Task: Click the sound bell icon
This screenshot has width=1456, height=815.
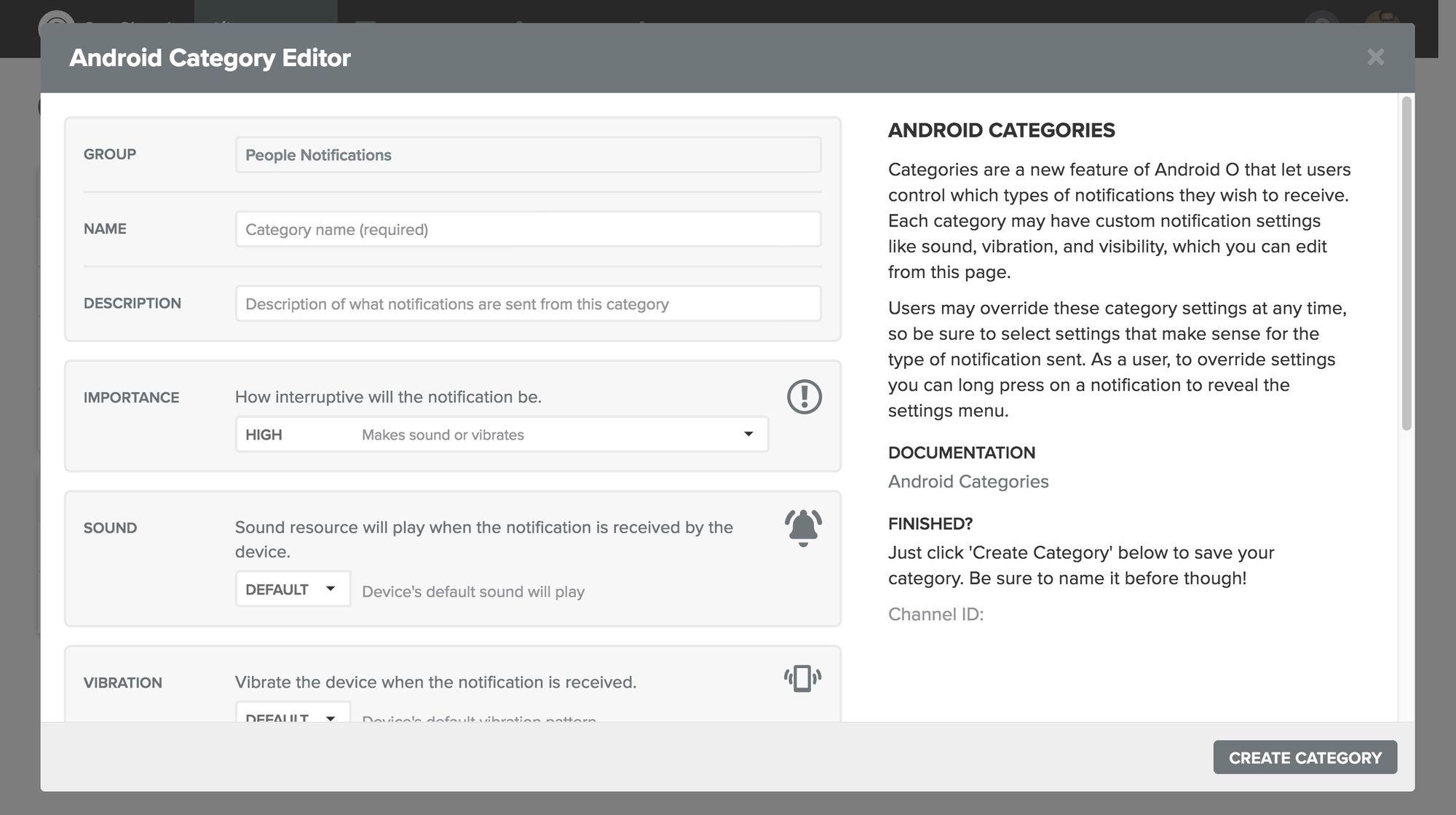Action: click(x=803, y=528)
